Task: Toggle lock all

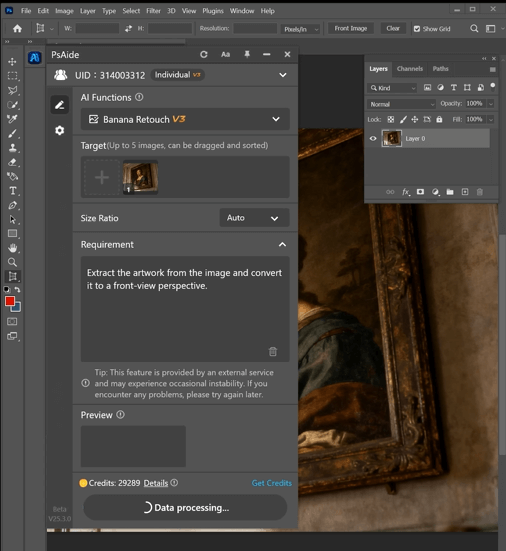Action: click(x=439, y=119)
